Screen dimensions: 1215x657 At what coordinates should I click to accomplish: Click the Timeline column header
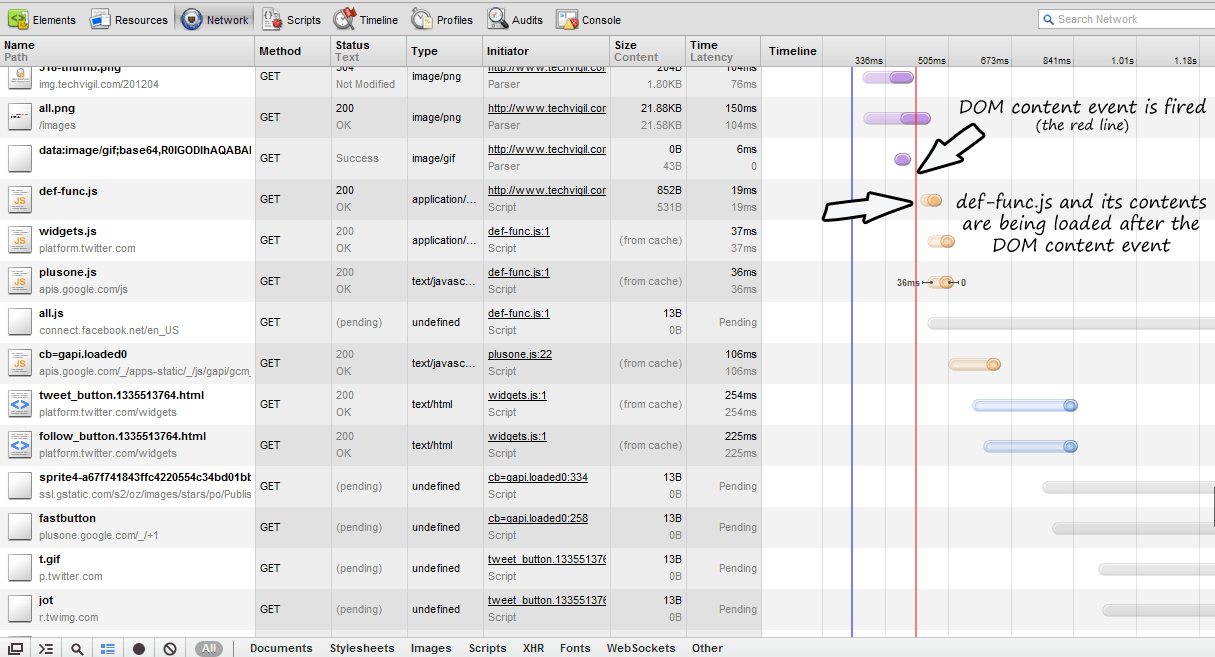(x=793, y=51)
